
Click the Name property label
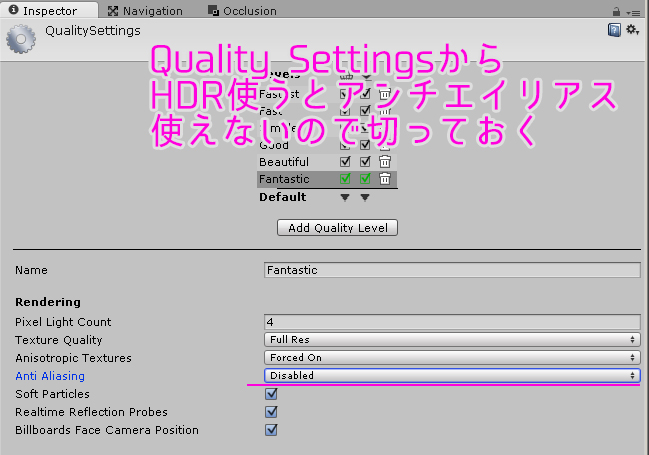[31, 270]
